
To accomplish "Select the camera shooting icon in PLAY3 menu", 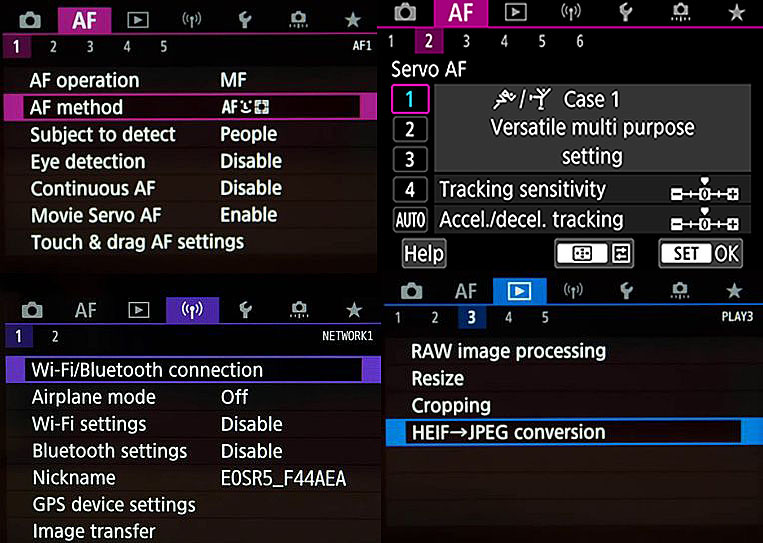I will (x=411, y=291).
